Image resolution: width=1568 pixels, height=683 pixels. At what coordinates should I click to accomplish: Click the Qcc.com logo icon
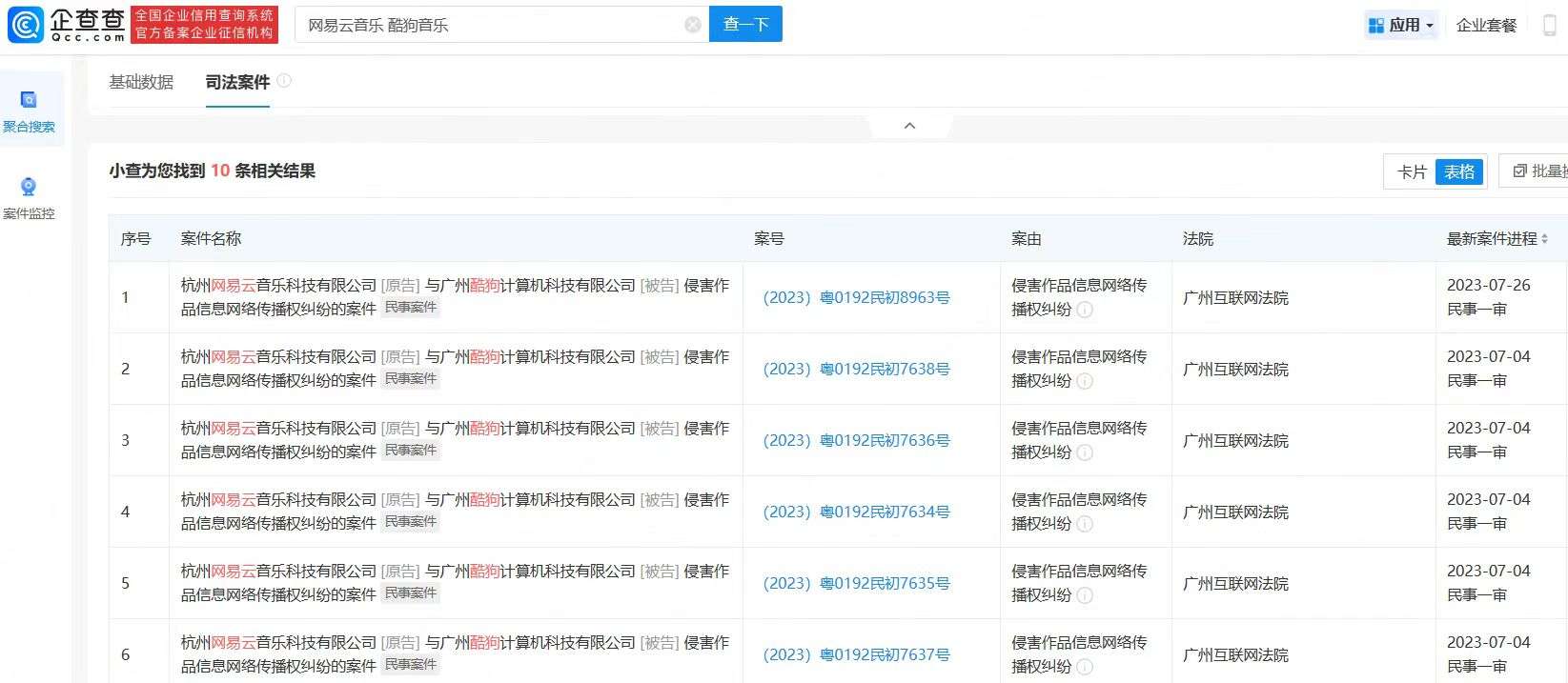coord(26,25)
